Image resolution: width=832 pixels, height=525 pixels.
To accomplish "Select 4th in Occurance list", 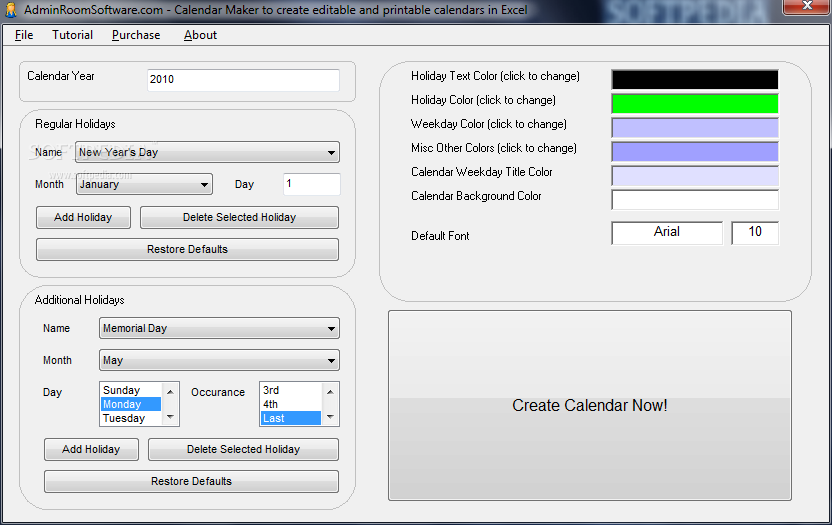I will pyautogui.click(x=291, y=404).
